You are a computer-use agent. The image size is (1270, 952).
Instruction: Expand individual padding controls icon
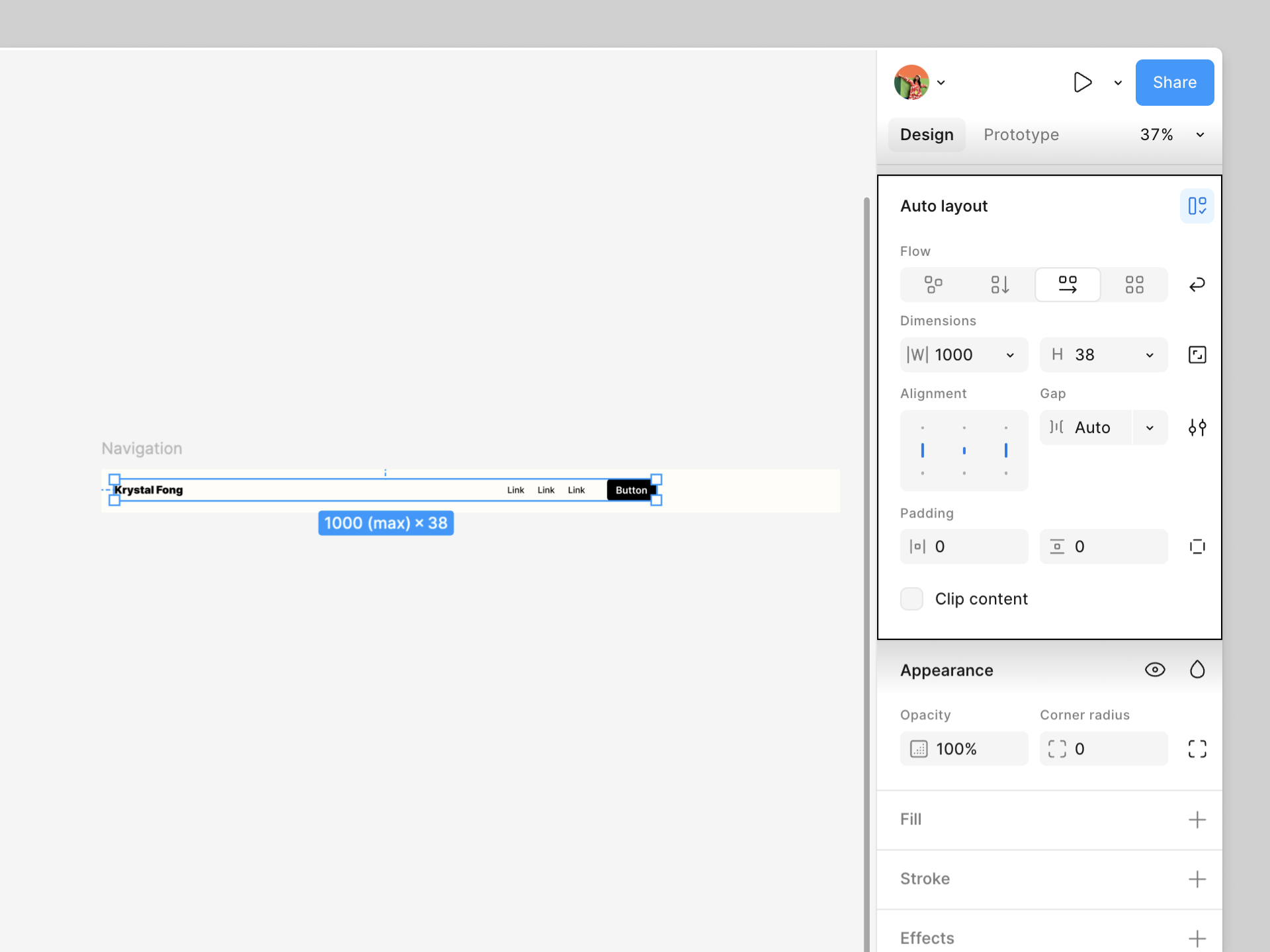click(1197, 547)
